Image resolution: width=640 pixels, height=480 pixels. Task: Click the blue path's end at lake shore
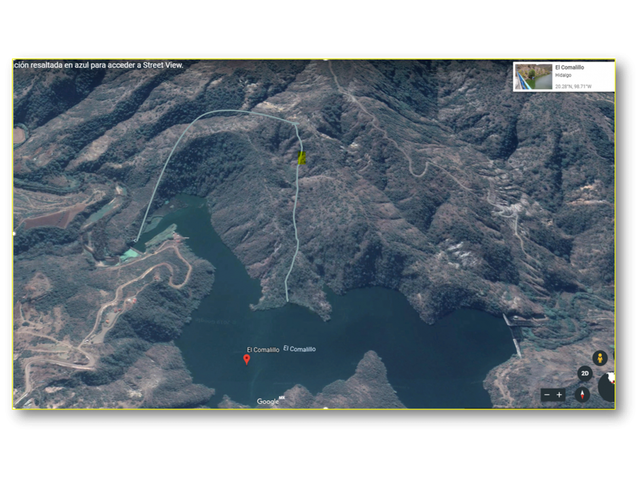point(287,299)
